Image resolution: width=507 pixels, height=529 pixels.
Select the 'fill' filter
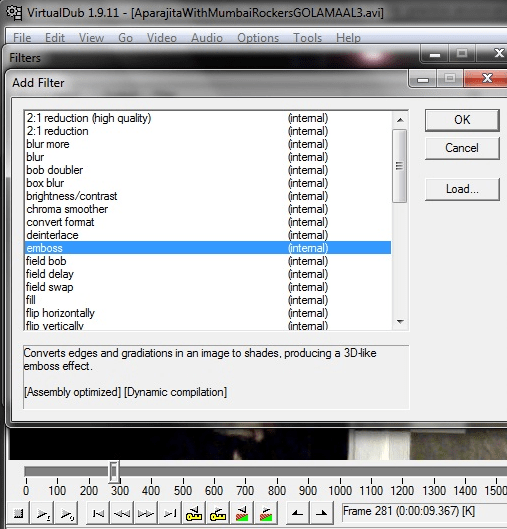208,300
